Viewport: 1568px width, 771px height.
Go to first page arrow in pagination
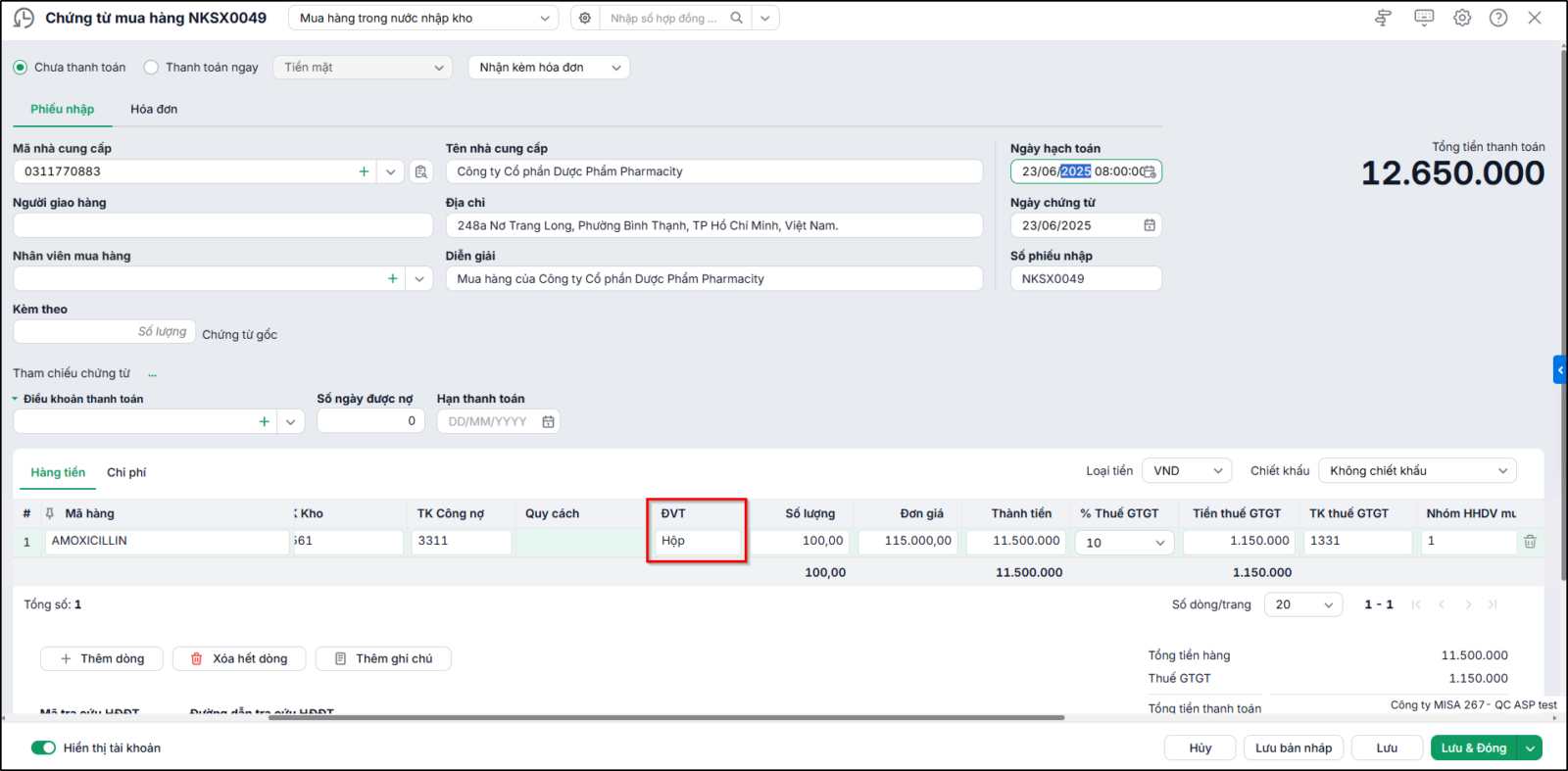(1416, 604)
